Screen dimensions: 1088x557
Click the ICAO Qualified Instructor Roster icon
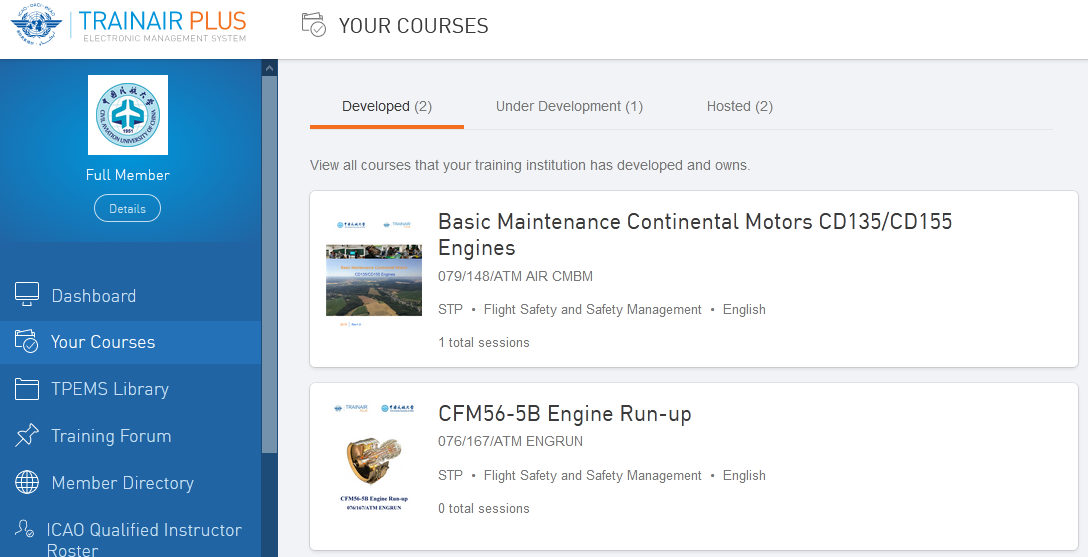click(25, 530)
